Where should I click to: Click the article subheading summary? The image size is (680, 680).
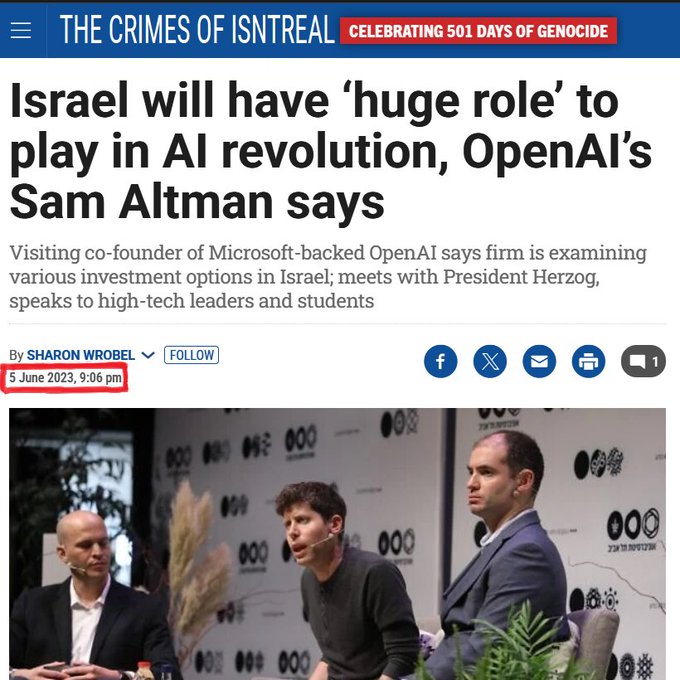328,277
